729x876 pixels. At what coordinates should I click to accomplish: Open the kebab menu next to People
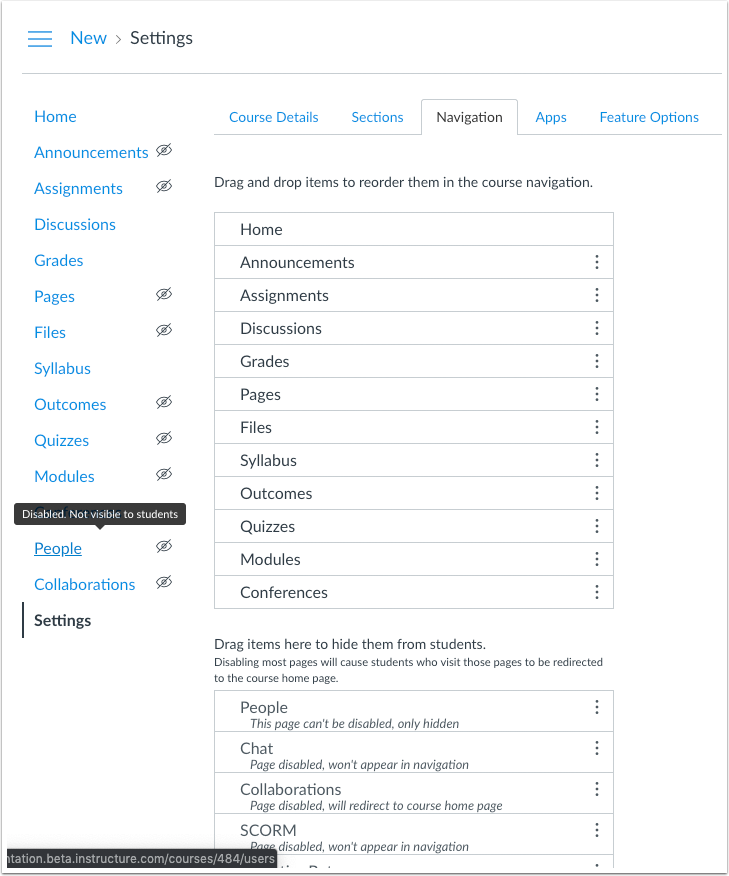click(597, 708)
